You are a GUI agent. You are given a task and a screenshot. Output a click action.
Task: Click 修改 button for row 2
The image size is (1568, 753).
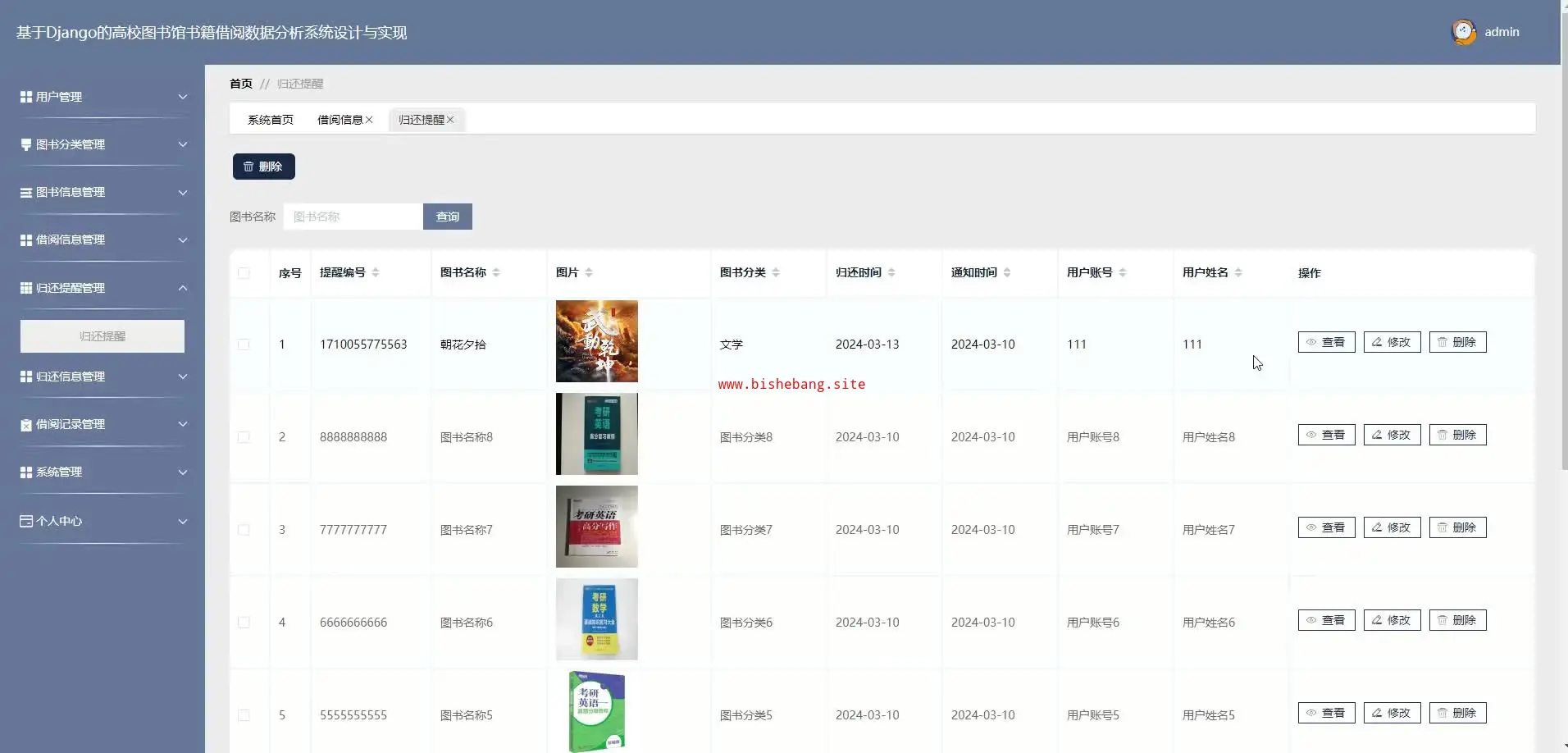[1392, 435]
